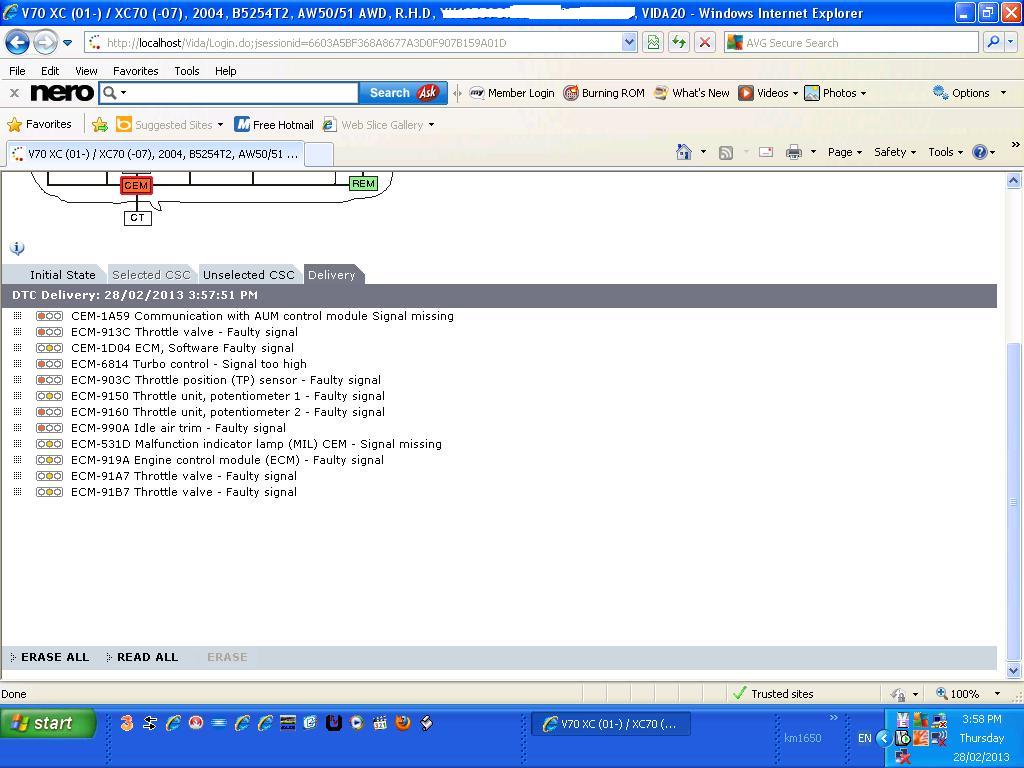Open the zoom level 100% dropdown arrow

tap(997, 694)
